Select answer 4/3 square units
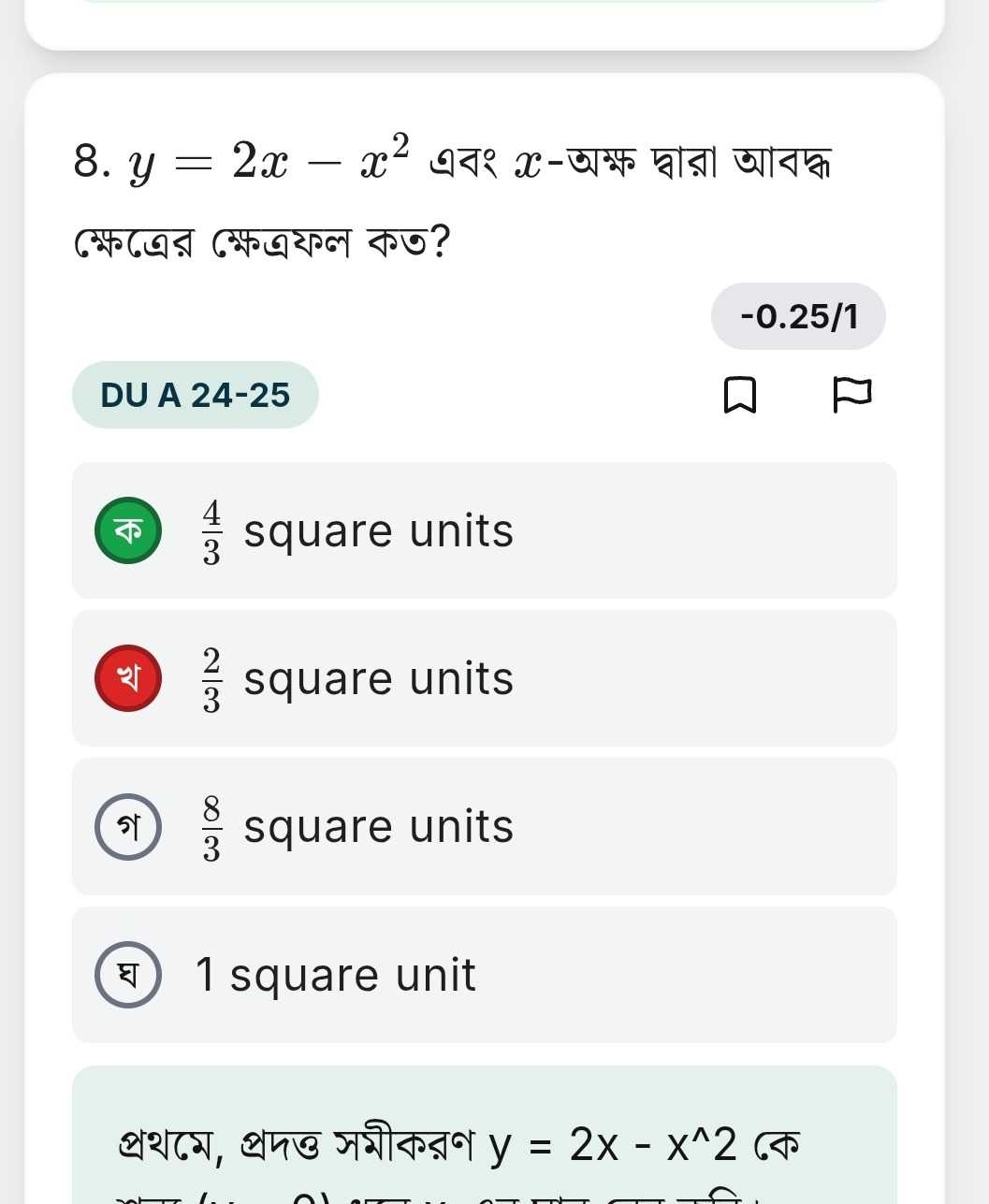 tap(484, 529)
